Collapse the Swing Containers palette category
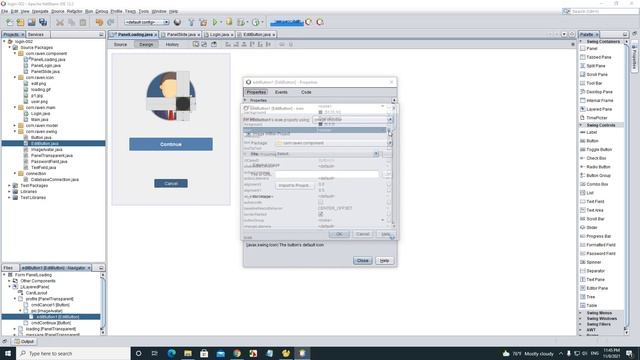Viewport: 640px width, 360px height. pyautogui.click(x=581, y=42)
